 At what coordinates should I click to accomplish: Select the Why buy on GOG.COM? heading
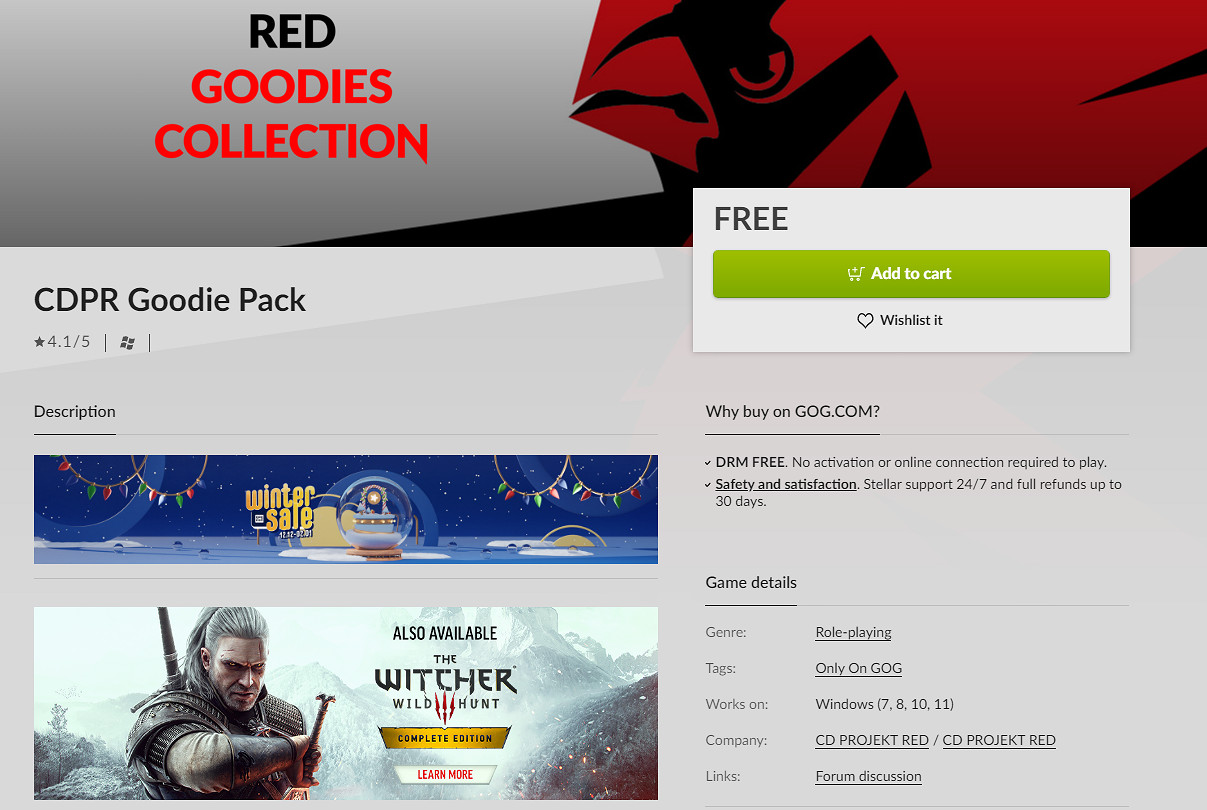pos(793,411)
